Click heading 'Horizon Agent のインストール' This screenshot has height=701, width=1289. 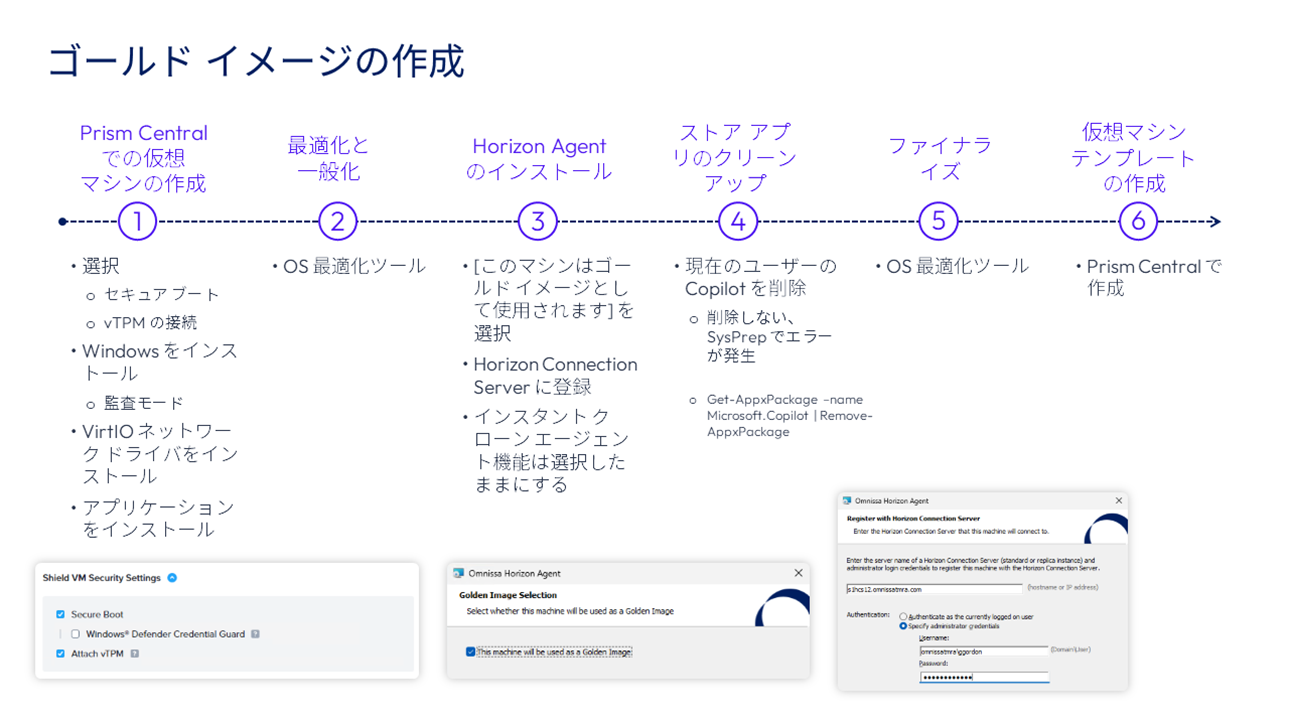[x=539, y=158]
